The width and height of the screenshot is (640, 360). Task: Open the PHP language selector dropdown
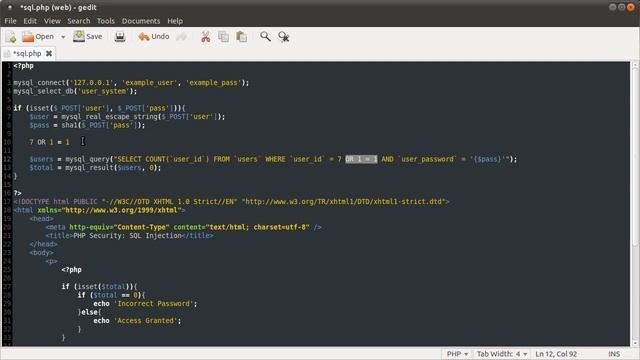pos(457,354)
